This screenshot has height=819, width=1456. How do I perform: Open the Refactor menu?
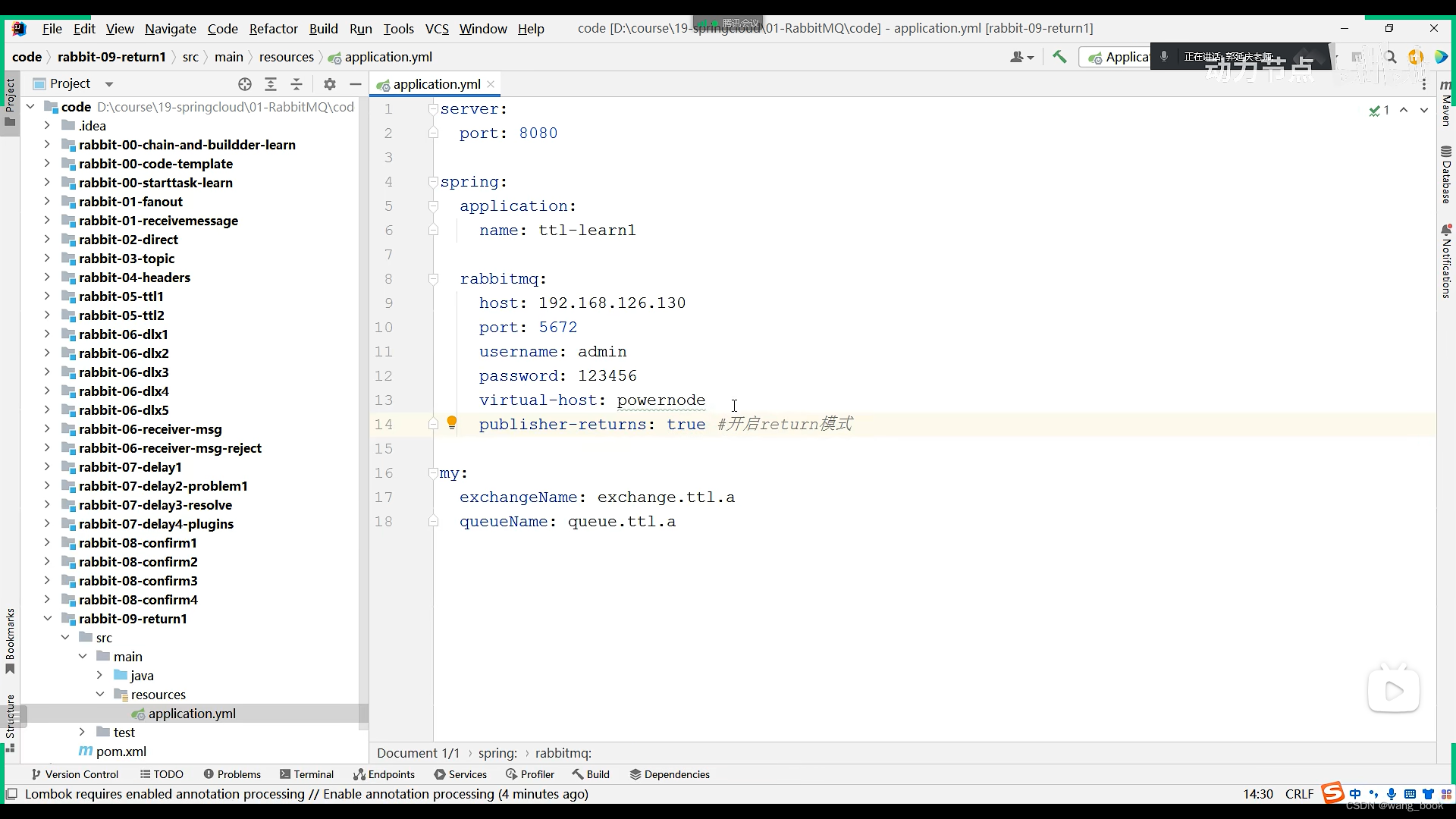(273, 29)
